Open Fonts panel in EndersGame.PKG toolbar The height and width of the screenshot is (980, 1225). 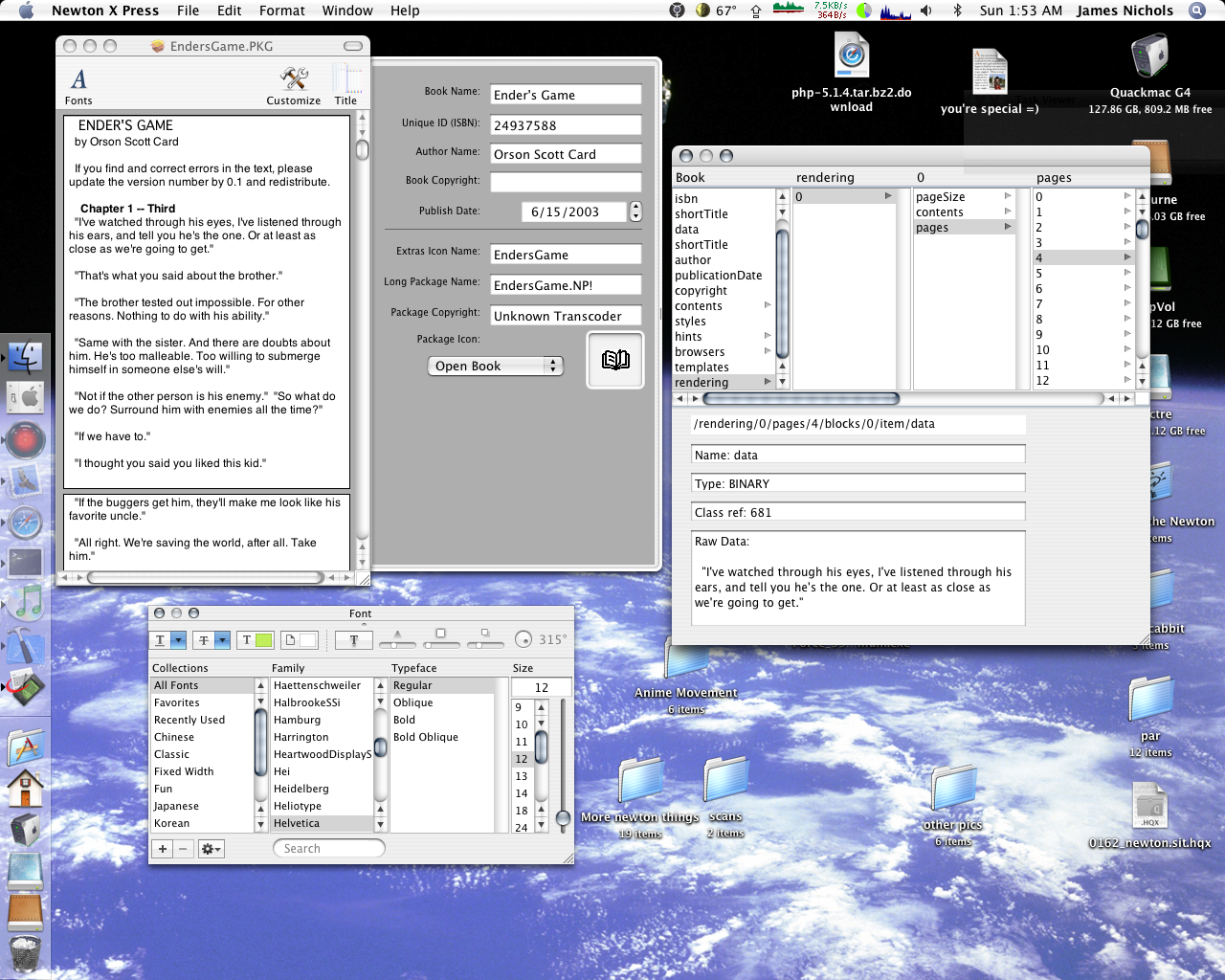[x=78, y=85]
